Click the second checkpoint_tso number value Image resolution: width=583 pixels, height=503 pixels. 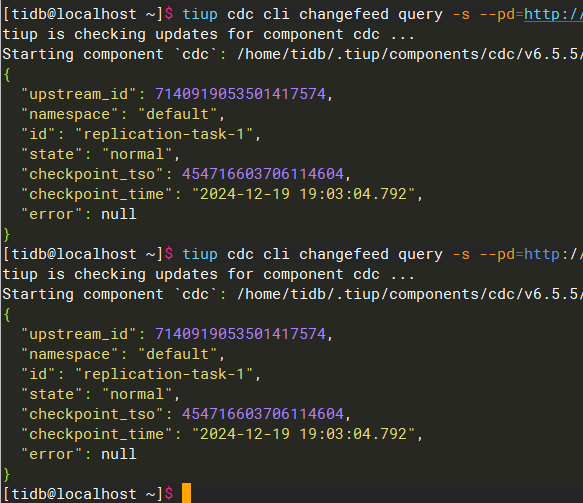(263, 414)
